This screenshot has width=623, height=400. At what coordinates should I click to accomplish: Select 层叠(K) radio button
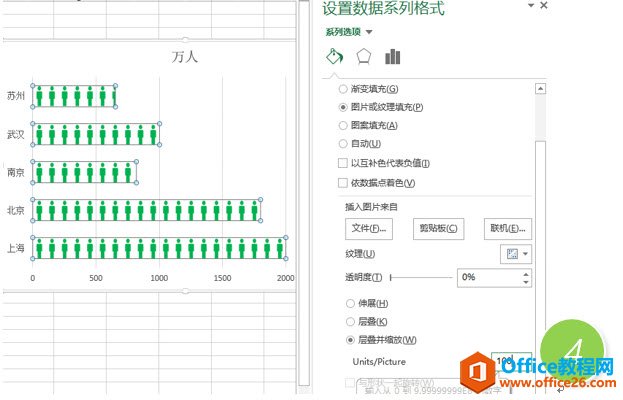click(350, 322)
